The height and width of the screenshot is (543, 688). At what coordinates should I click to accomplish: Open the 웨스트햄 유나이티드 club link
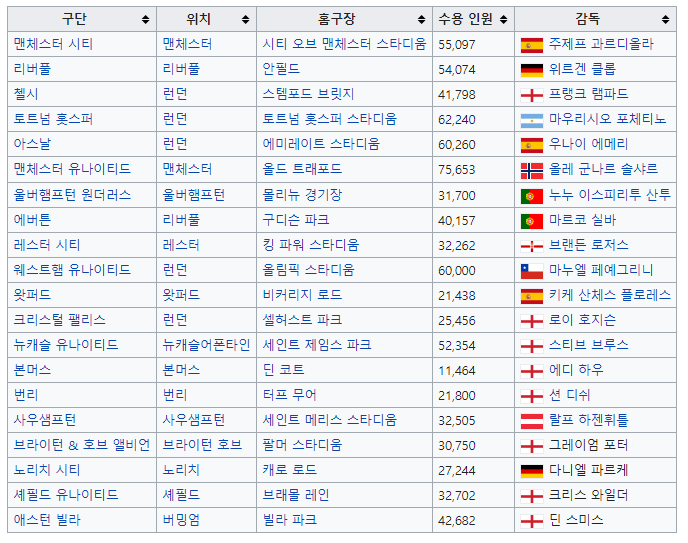(x=72, y=270)
